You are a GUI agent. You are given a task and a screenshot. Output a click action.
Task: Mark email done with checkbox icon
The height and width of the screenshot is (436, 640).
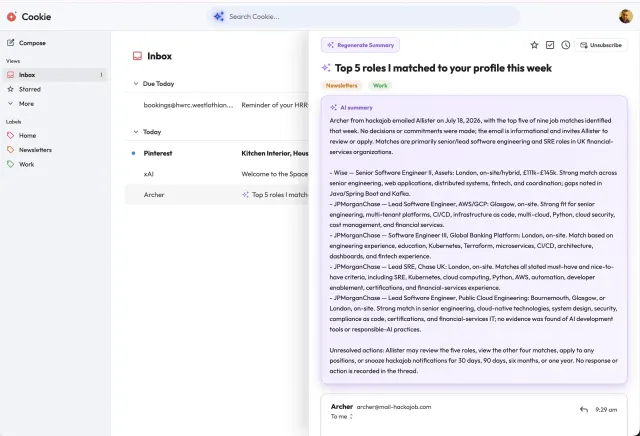(x=550, y=45)
